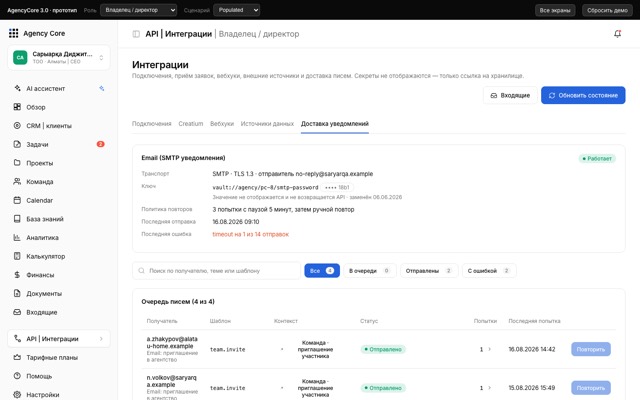Filter queue by Отправлены
640x400 pixels.
(429, 271)
